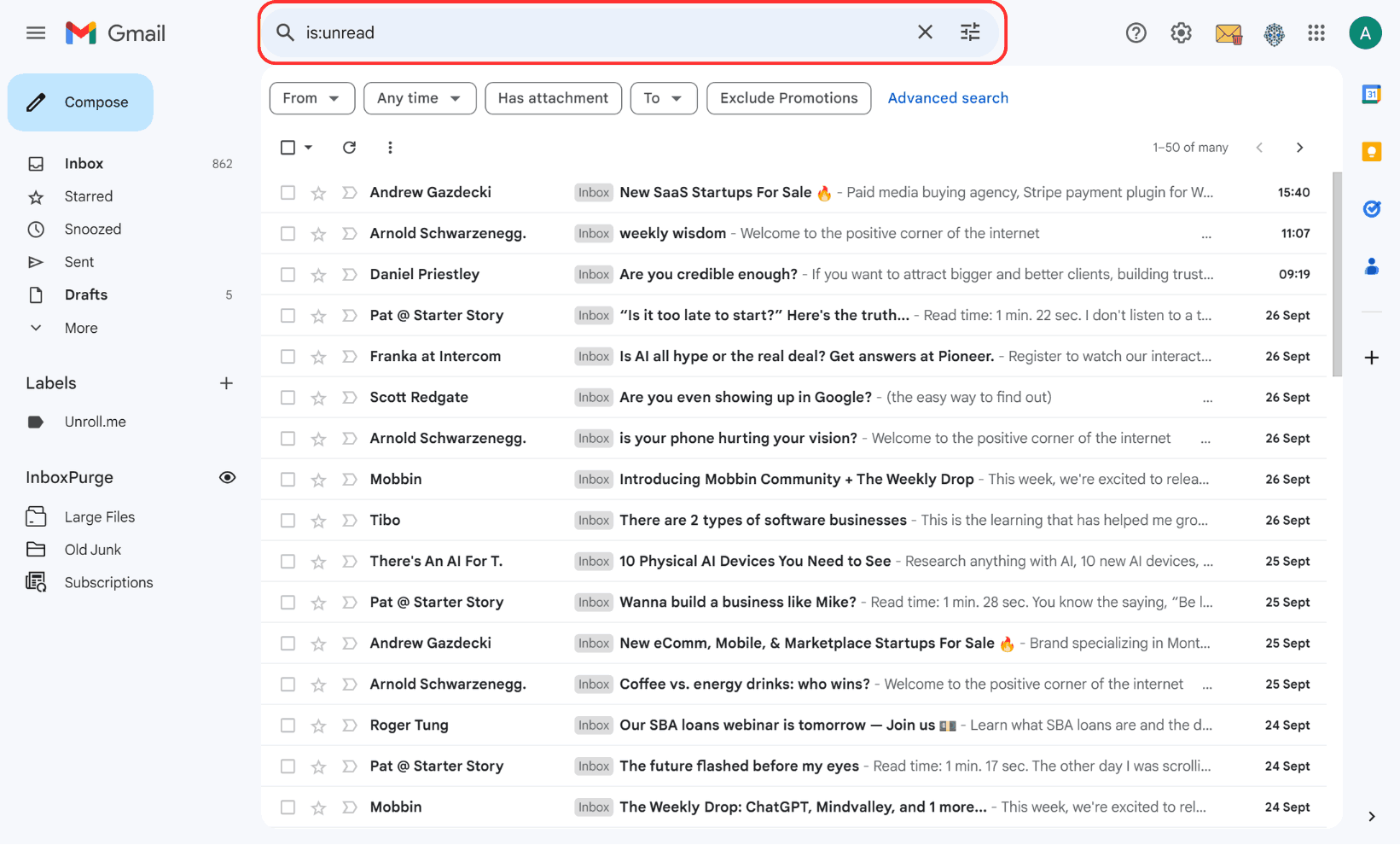
Task: Click the Advanced search link
Action: 948,97
